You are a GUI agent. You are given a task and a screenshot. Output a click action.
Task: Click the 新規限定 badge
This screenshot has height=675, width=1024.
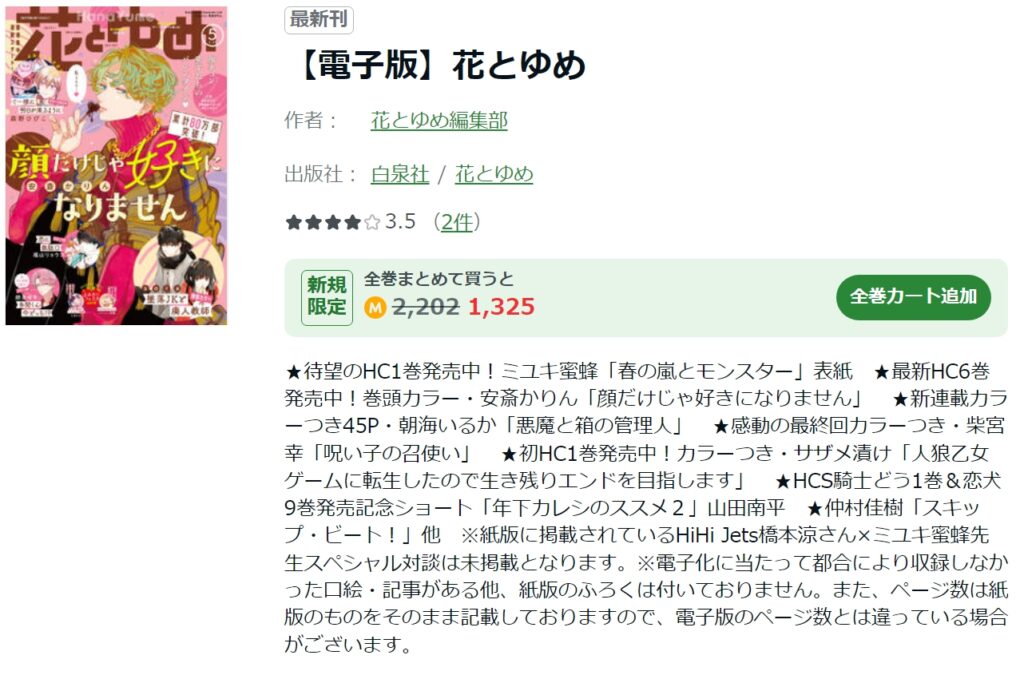(x=327, y=296)
